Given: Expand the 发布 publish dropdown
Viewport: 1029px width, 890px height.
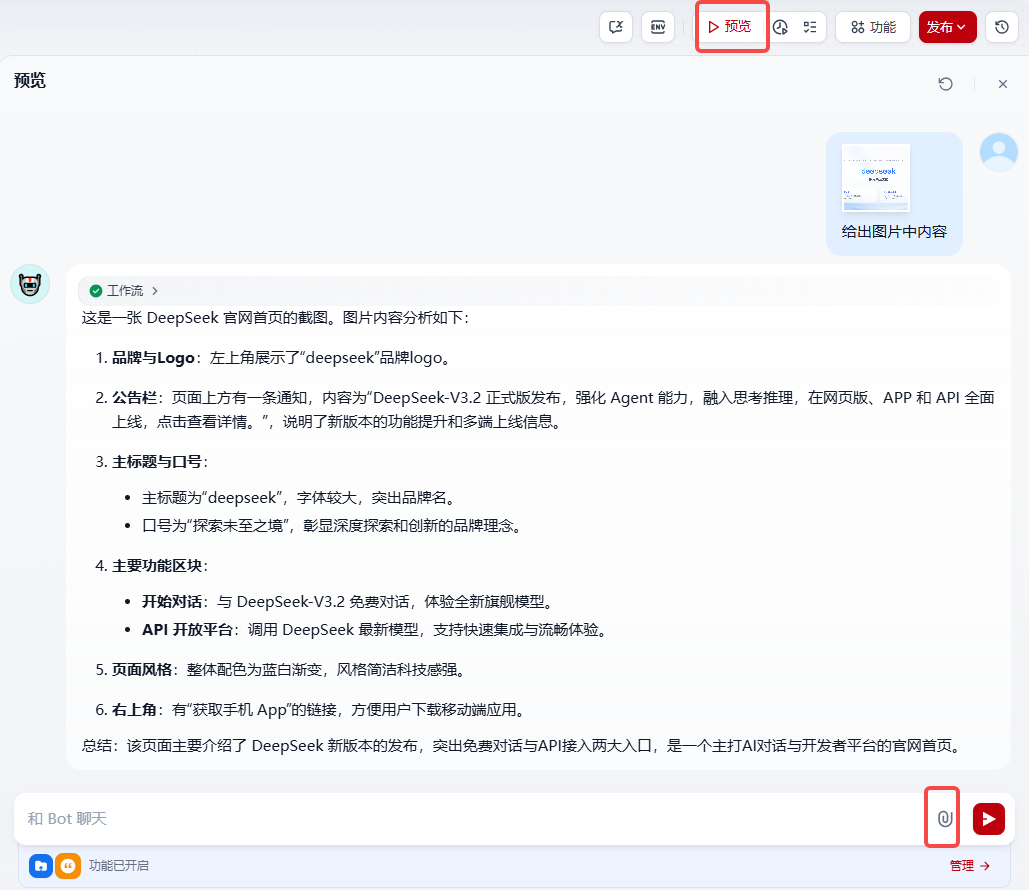Looking at the screenshot, I should tap(948, 27).
